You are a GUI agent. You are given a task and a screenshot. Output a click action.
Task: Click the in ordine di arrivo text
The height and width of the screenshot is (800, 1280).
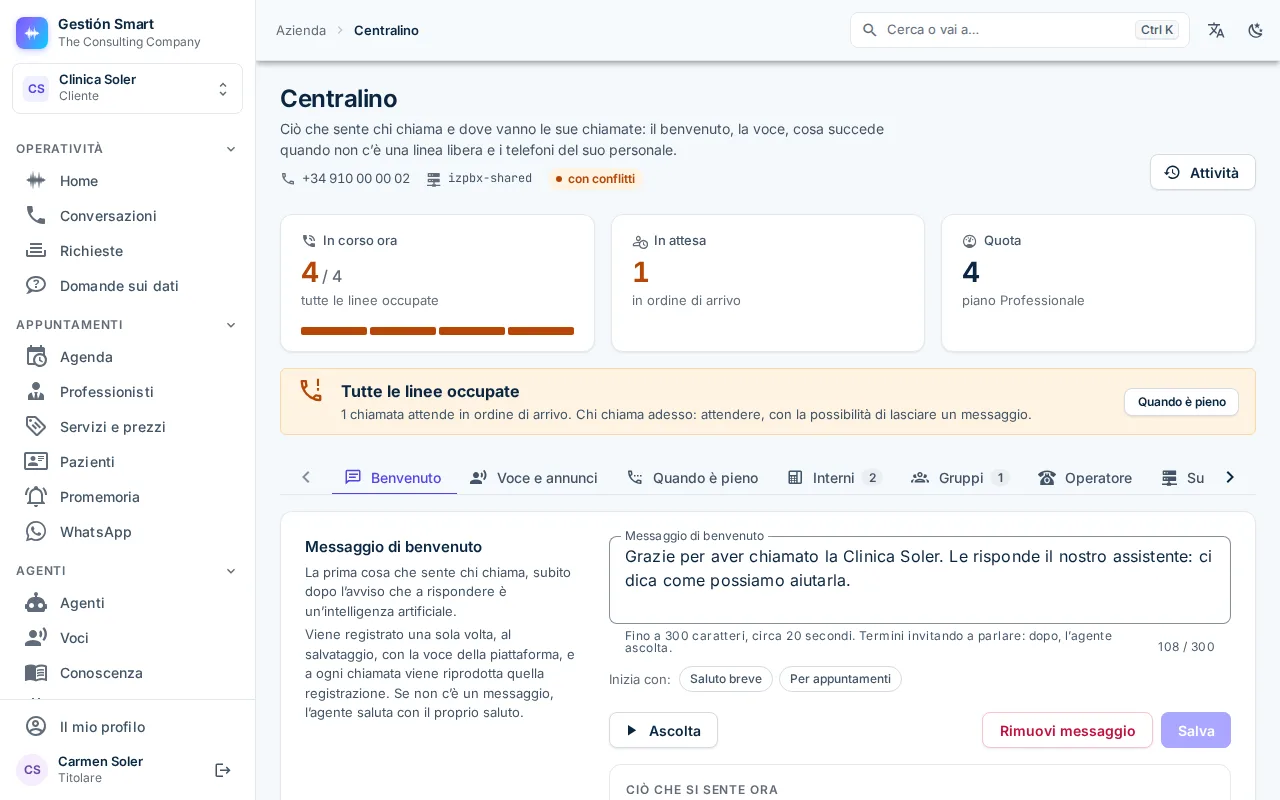click(x=686, y=300)
